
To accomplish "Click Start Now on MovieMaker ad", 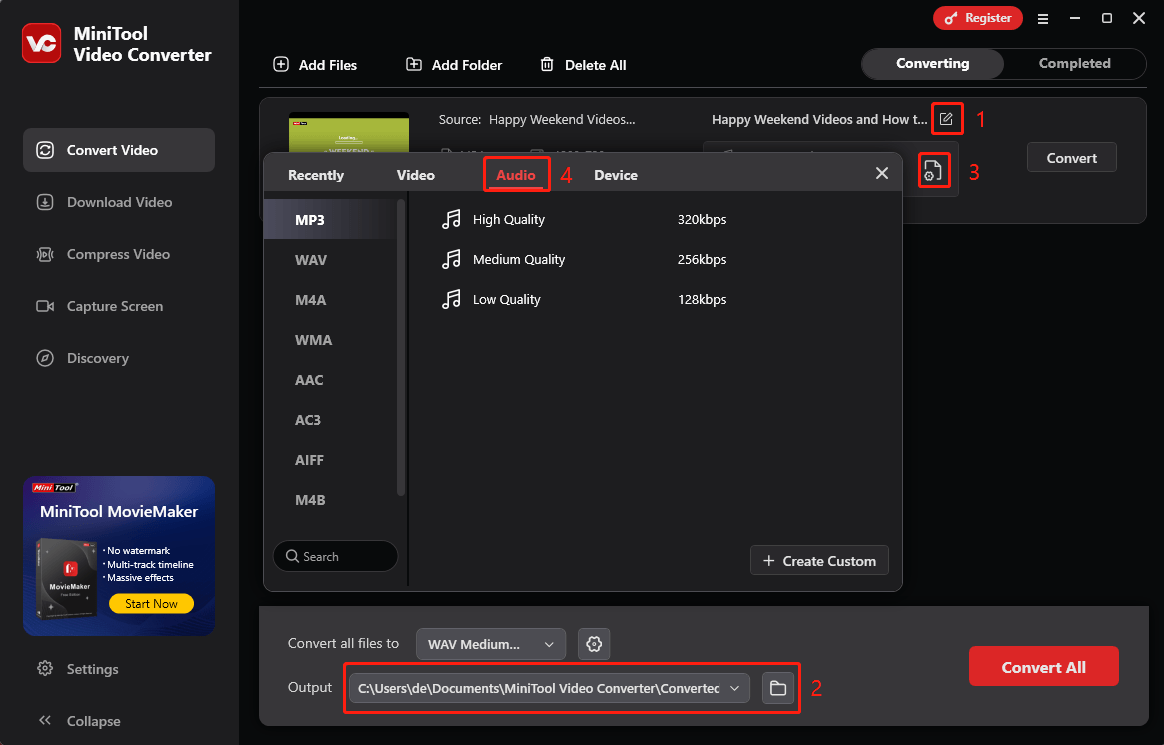I will click(x=151, y=603).
